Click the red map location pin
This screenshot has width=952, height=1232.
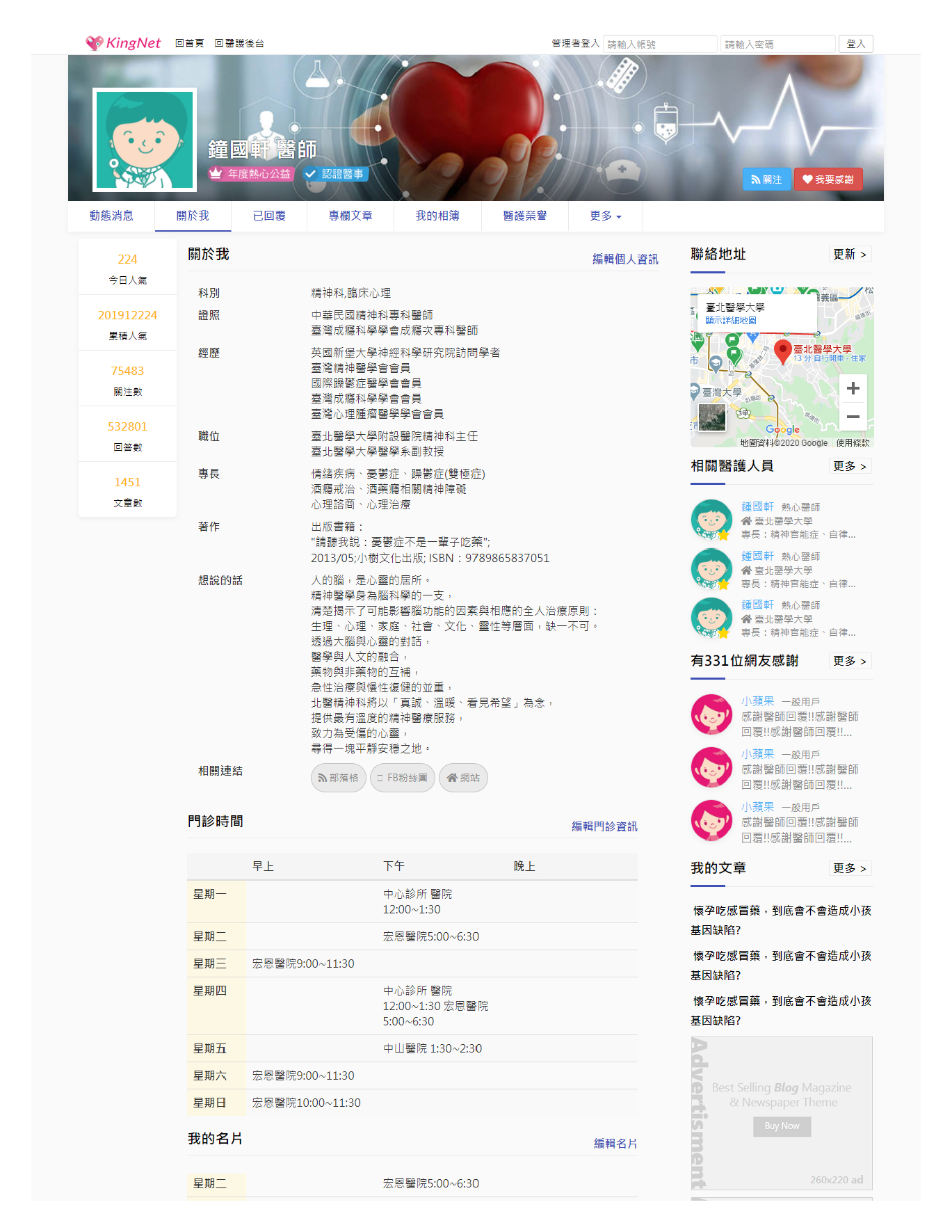tap(782, 351)
